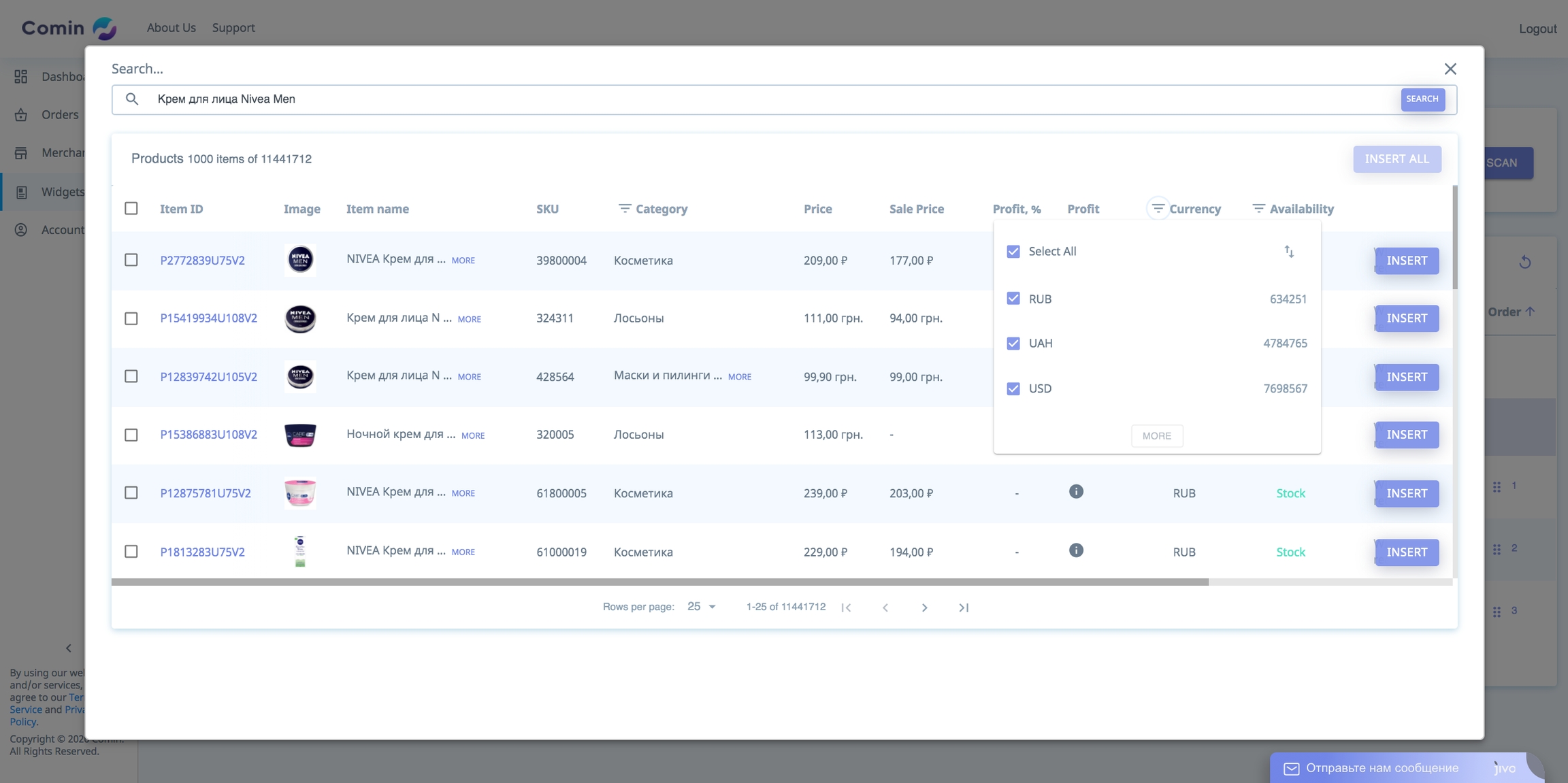The height and width of the screenshot is (783, 1568).
Task: Open Dashboard grid icon in sidebar
Action: [21, 76]
